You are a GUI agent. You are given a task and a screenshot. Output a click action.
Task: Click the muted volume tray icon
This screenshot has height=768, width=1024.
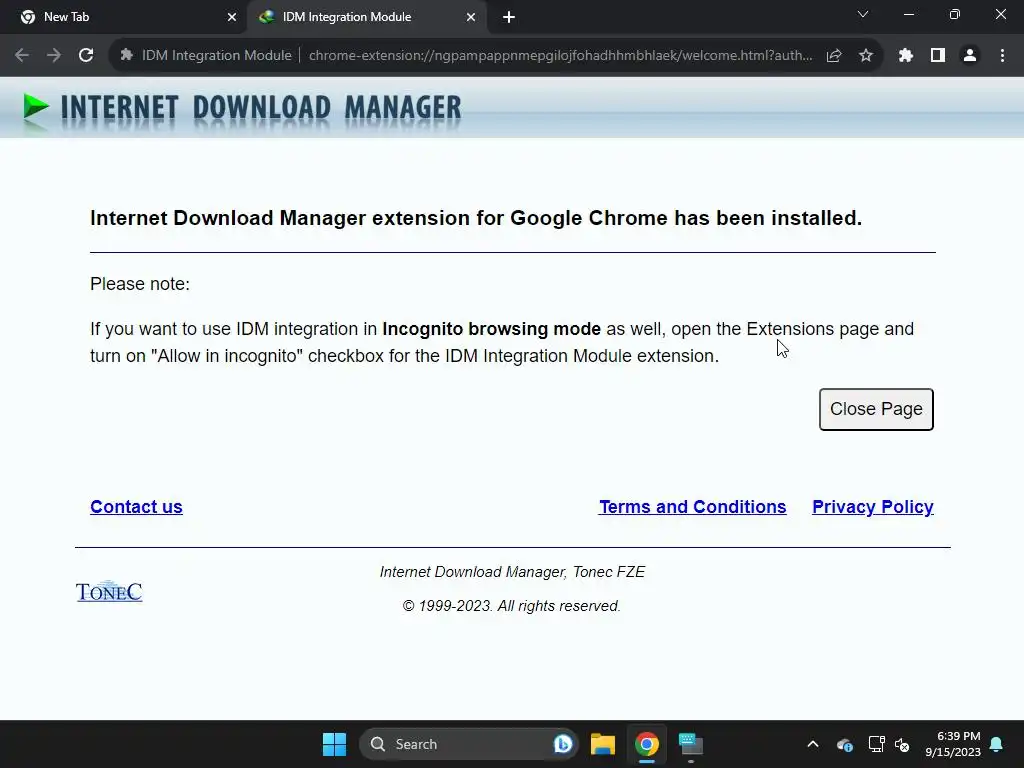903,744
